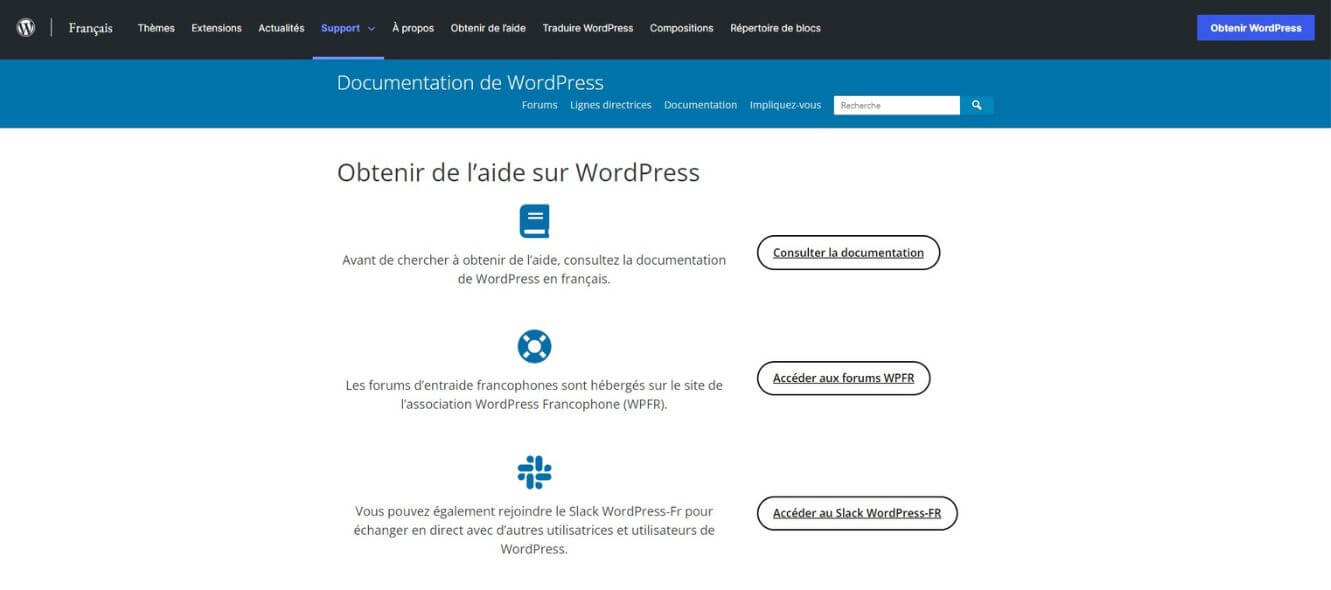This screenshot has height=590, width=1331.
Task: Click the WordPress logo icon
Action: click(x=26, y=28)
